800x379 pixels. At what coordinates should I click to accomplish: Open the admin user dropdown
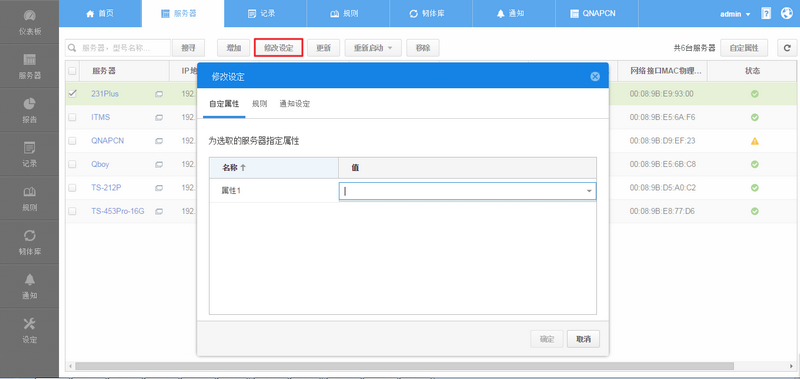pos(735,14)
